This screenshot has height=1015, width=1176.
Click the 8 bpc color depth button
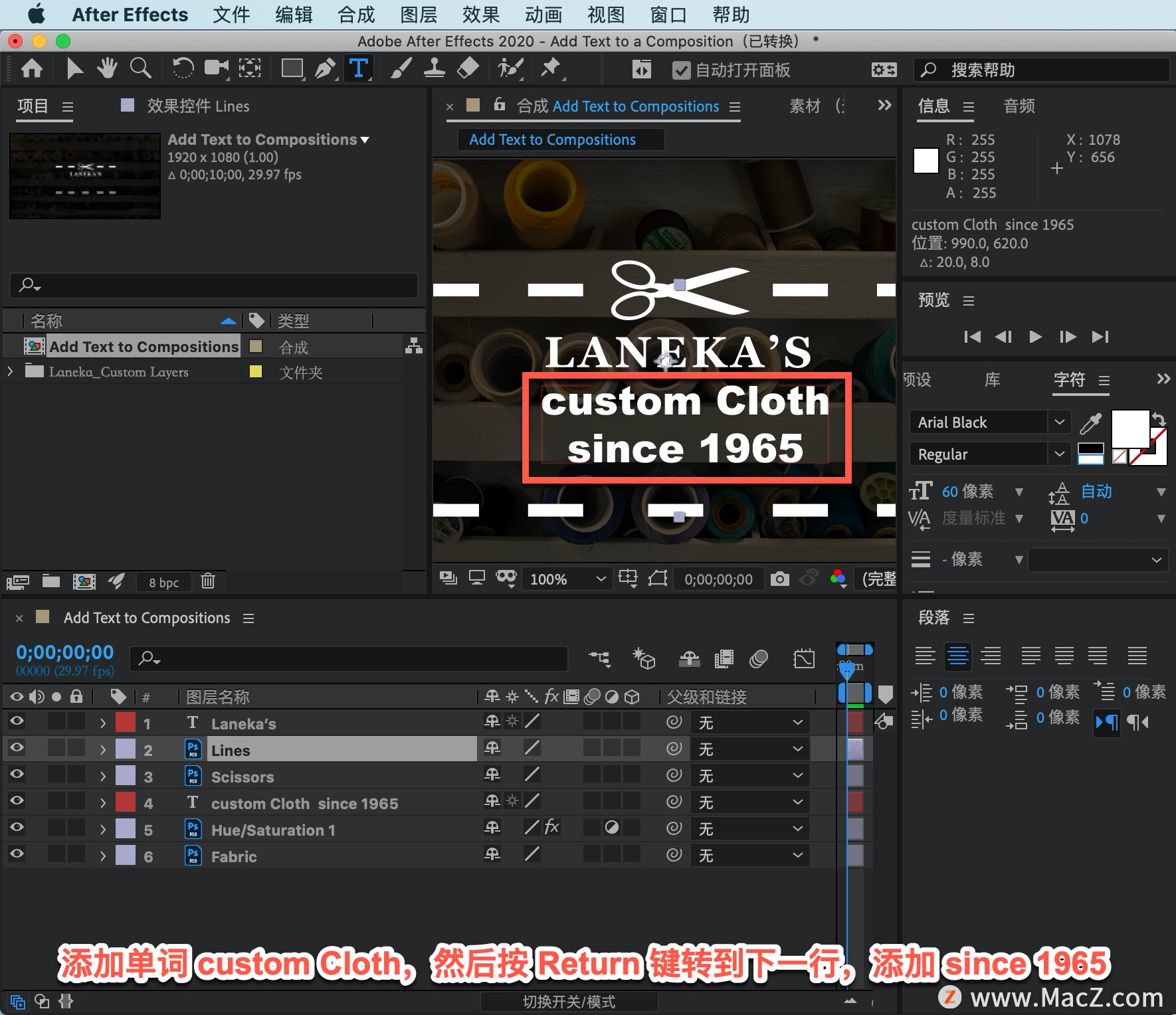pyautogui.click(x=163, y=582)
